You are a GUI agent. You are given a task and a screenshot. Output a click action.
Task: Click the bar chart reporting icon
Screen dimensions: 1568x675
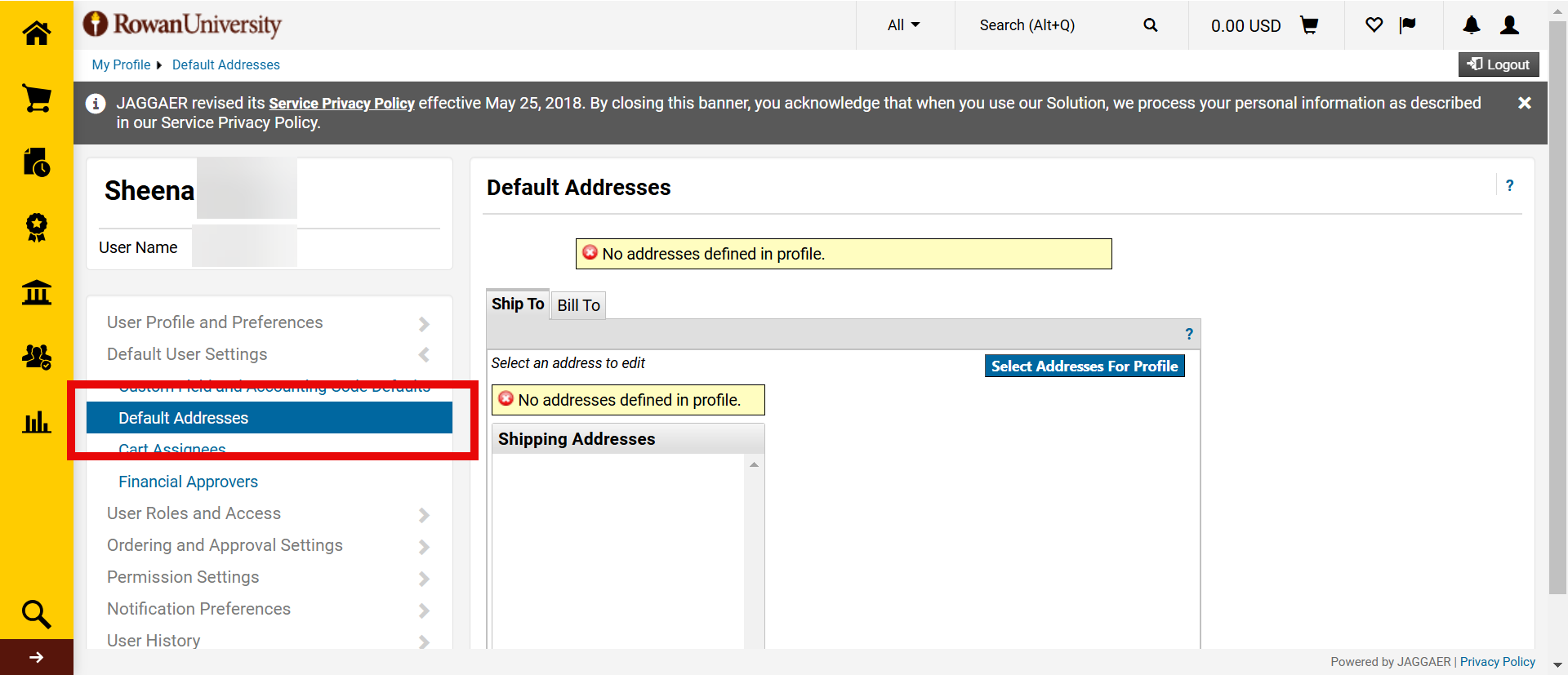[36, 422]
